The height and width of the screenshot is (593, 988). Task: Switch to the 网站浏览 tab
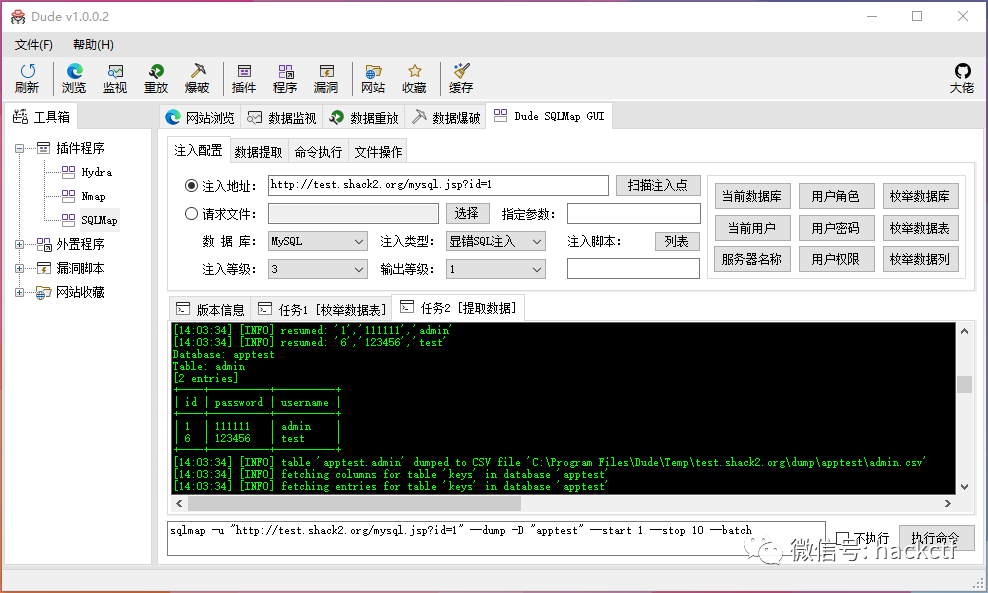point(200,117)
